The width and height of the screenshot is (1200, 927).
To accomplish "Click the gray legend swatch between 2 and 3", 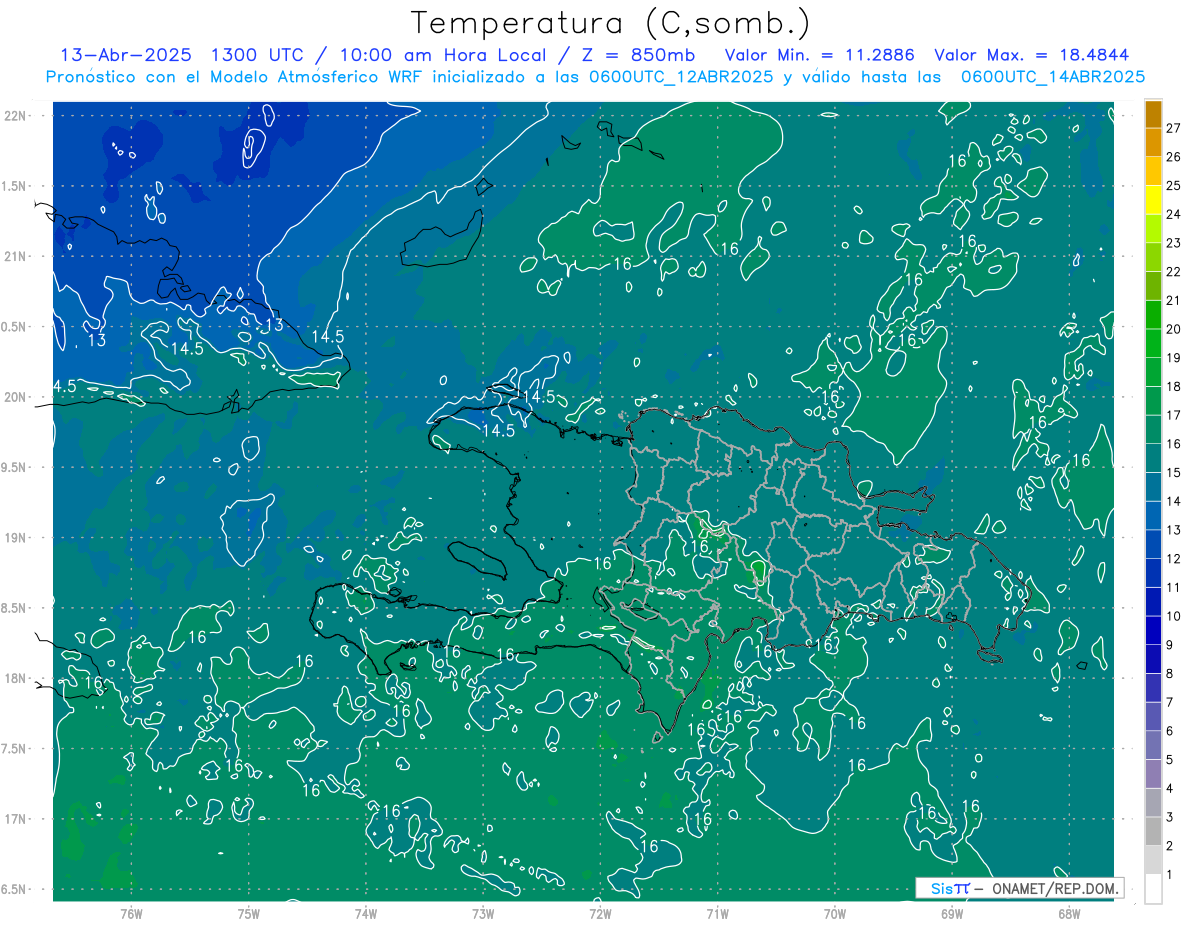I will 1153,832.
